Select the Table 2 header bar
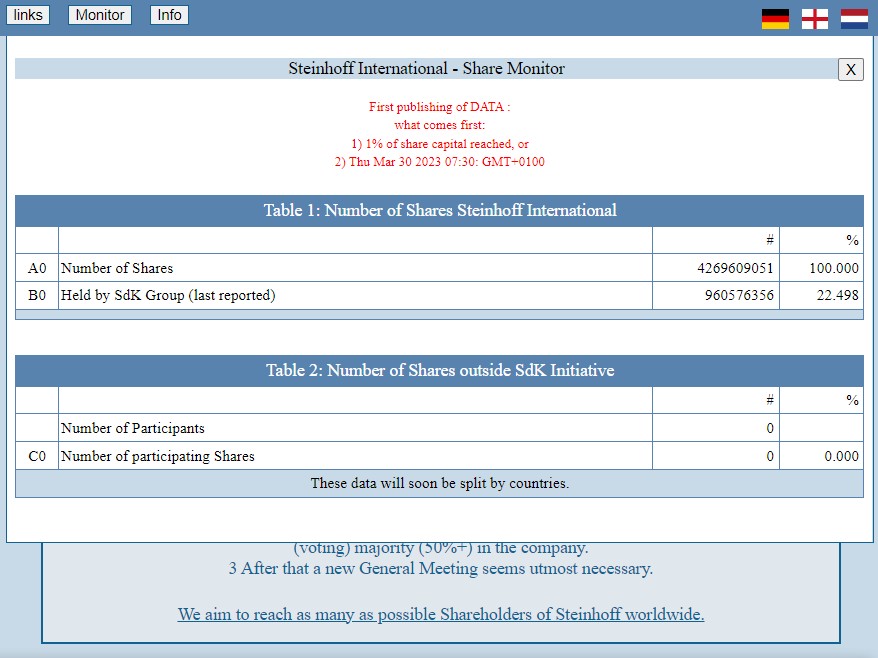Viewport: 878px width, 658px height. point(438,370)
